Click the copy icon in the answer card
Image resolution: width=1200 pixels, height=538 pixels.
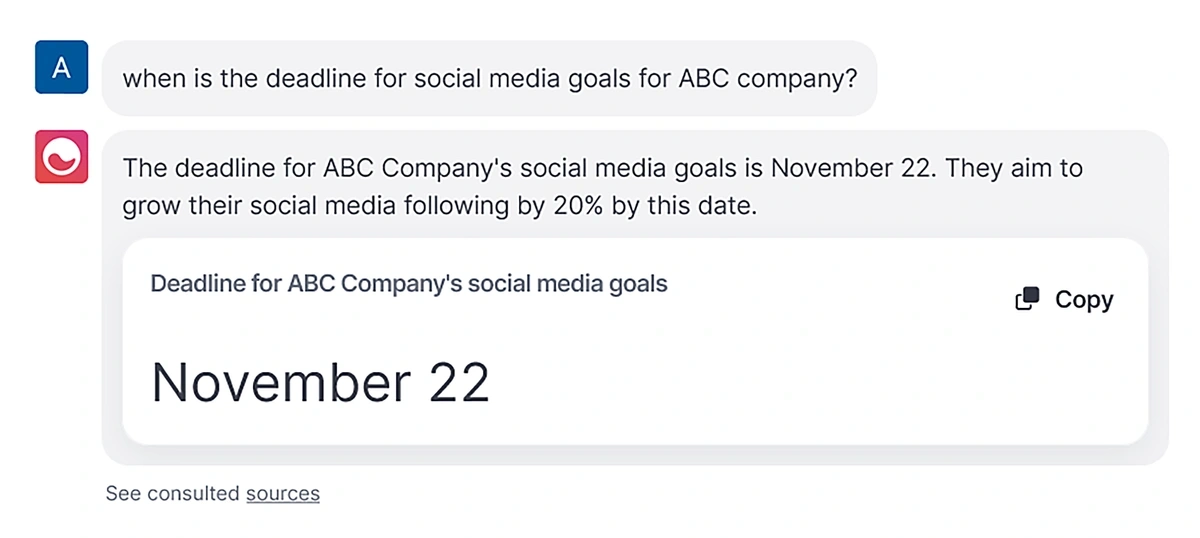(1028, 299)
